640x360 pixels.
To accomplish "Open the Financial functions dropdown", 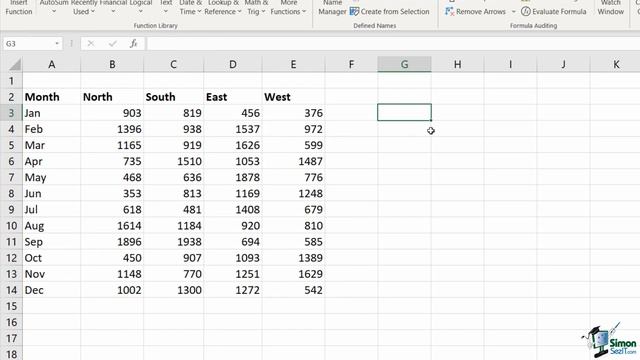I will click(x=113, y=11).
